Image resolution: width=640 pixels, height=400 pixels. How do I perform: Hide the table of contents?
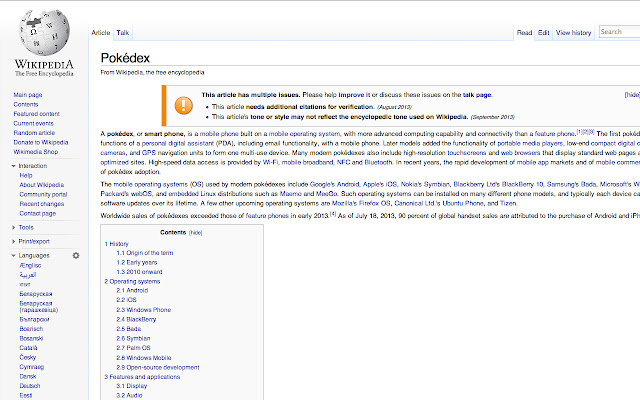coord(195,231)
